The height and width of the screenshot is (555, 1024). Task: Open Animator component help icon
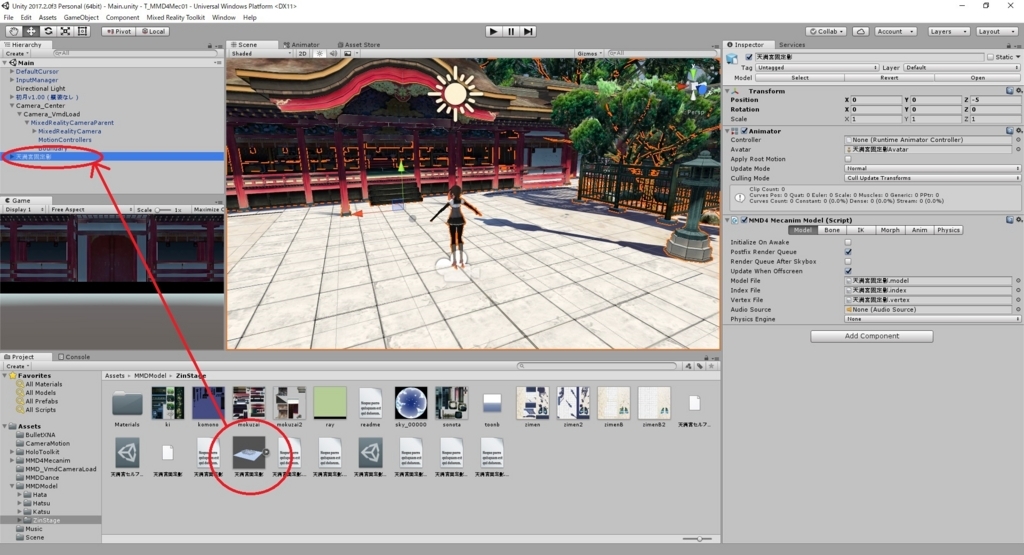tap(1010, 131)
